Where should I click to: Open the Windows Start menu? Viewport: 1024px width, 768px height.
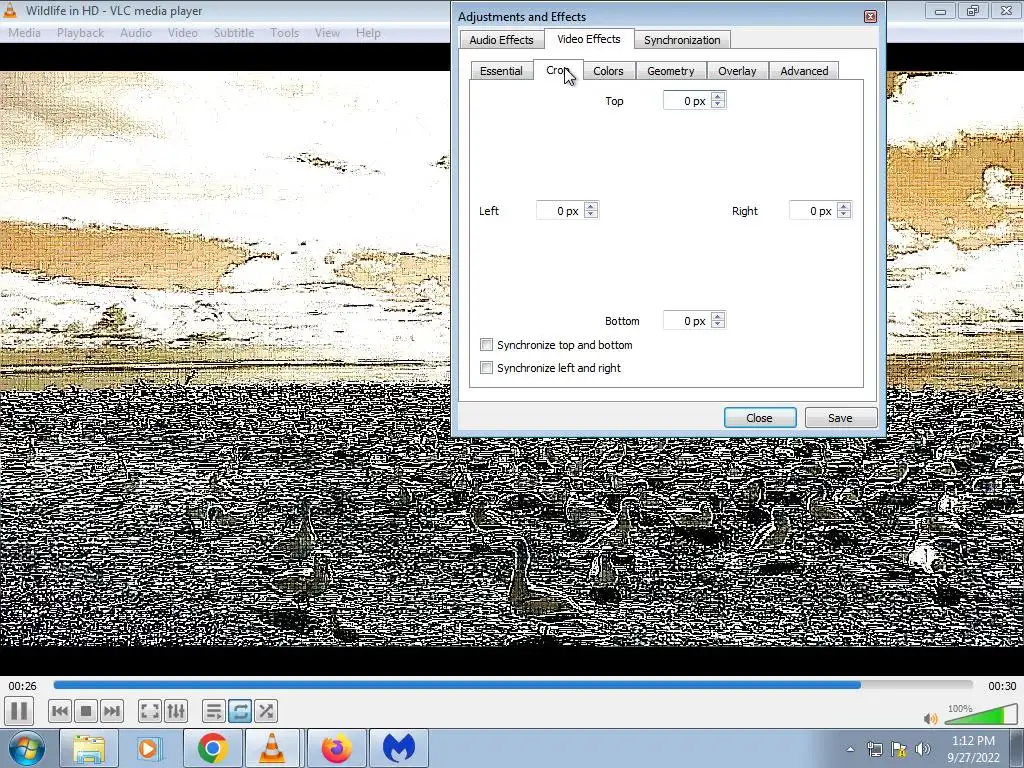tap(24, 748)
